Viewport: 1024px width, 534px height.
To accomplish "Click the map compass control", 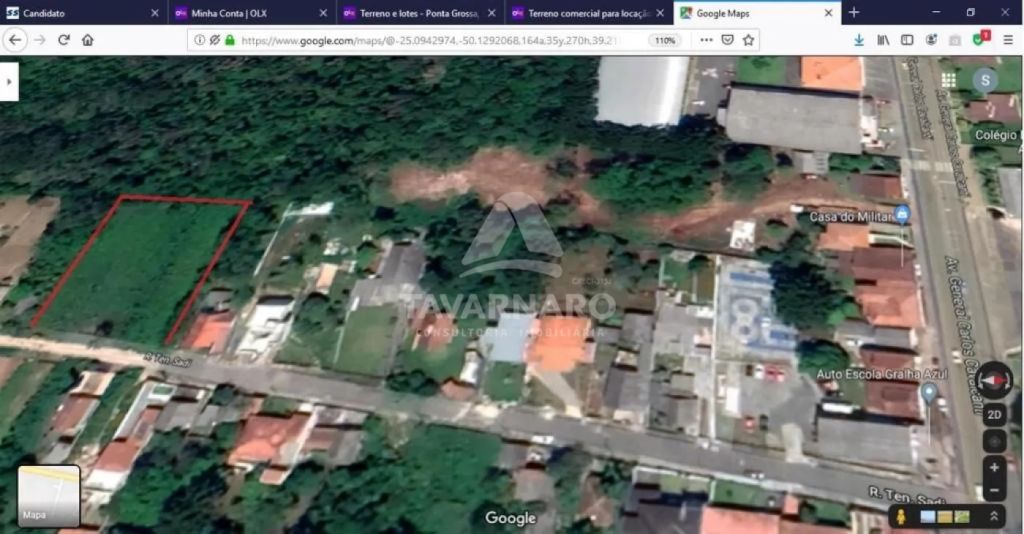I will [x=993, y=381].
